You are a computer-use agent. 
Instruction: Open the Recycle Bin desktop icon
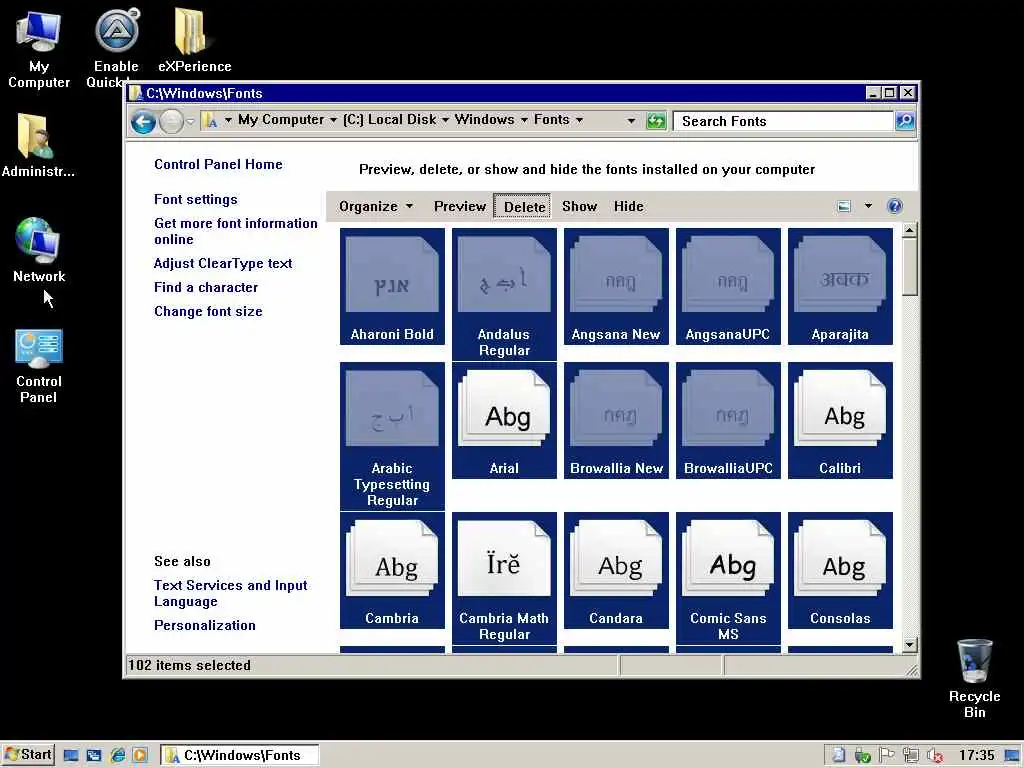[974, 679]
